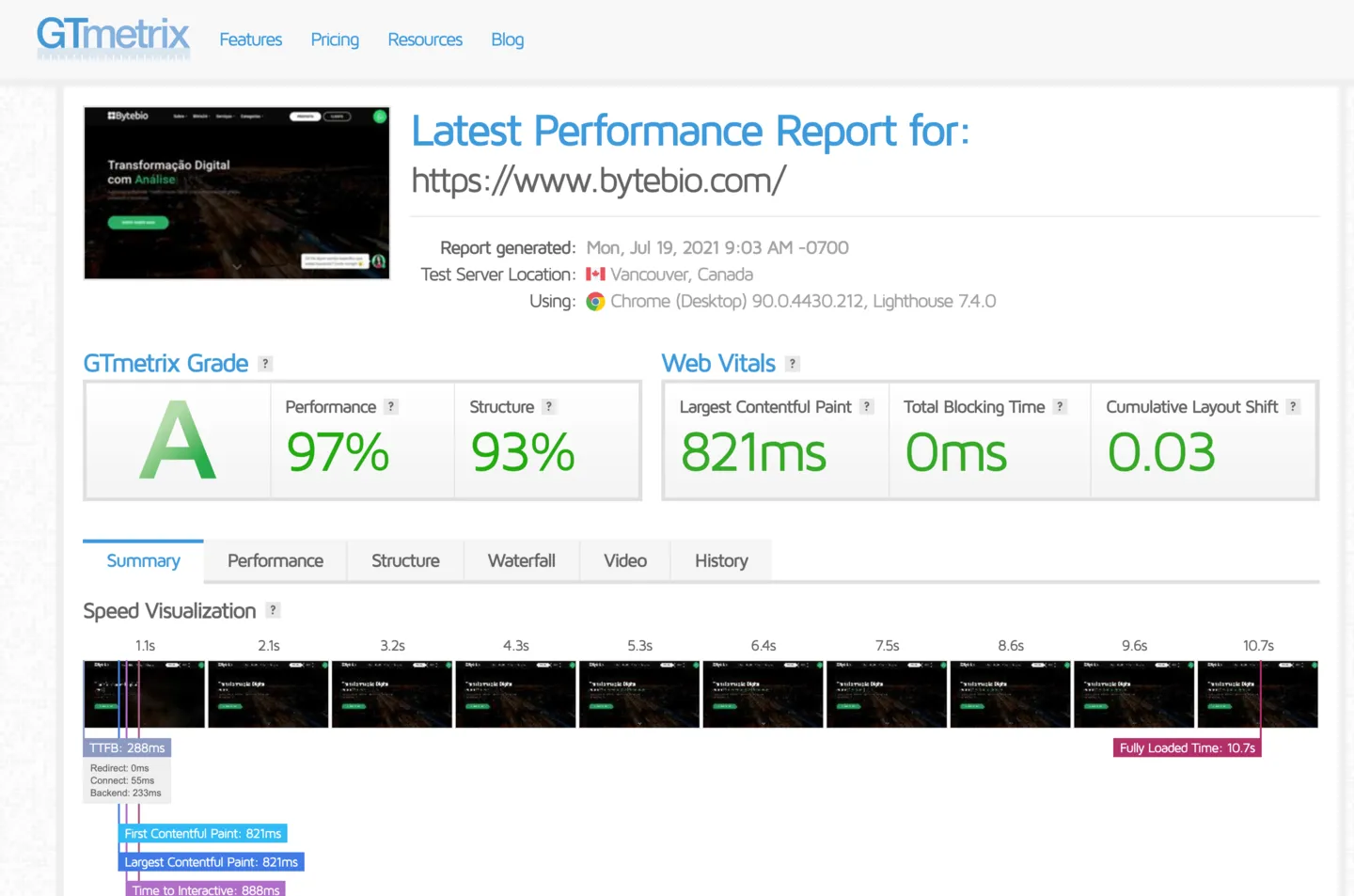Click First Contentful Paint: 821ms marker
This screenshot has height=896, width=1354.
203,834
